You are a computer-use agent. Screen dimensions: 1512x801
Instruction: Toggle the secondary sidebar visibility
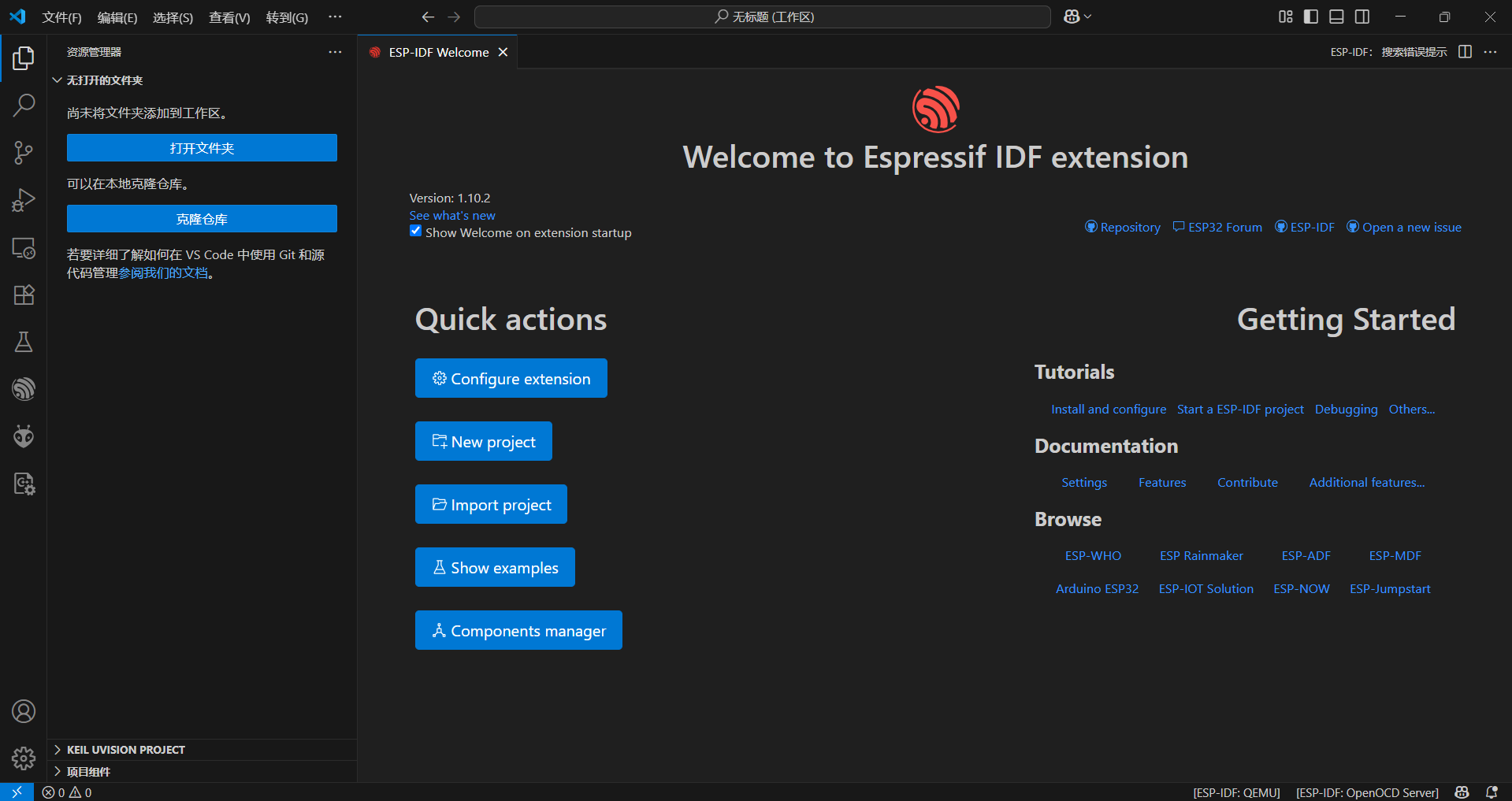tap(1362, 17)
